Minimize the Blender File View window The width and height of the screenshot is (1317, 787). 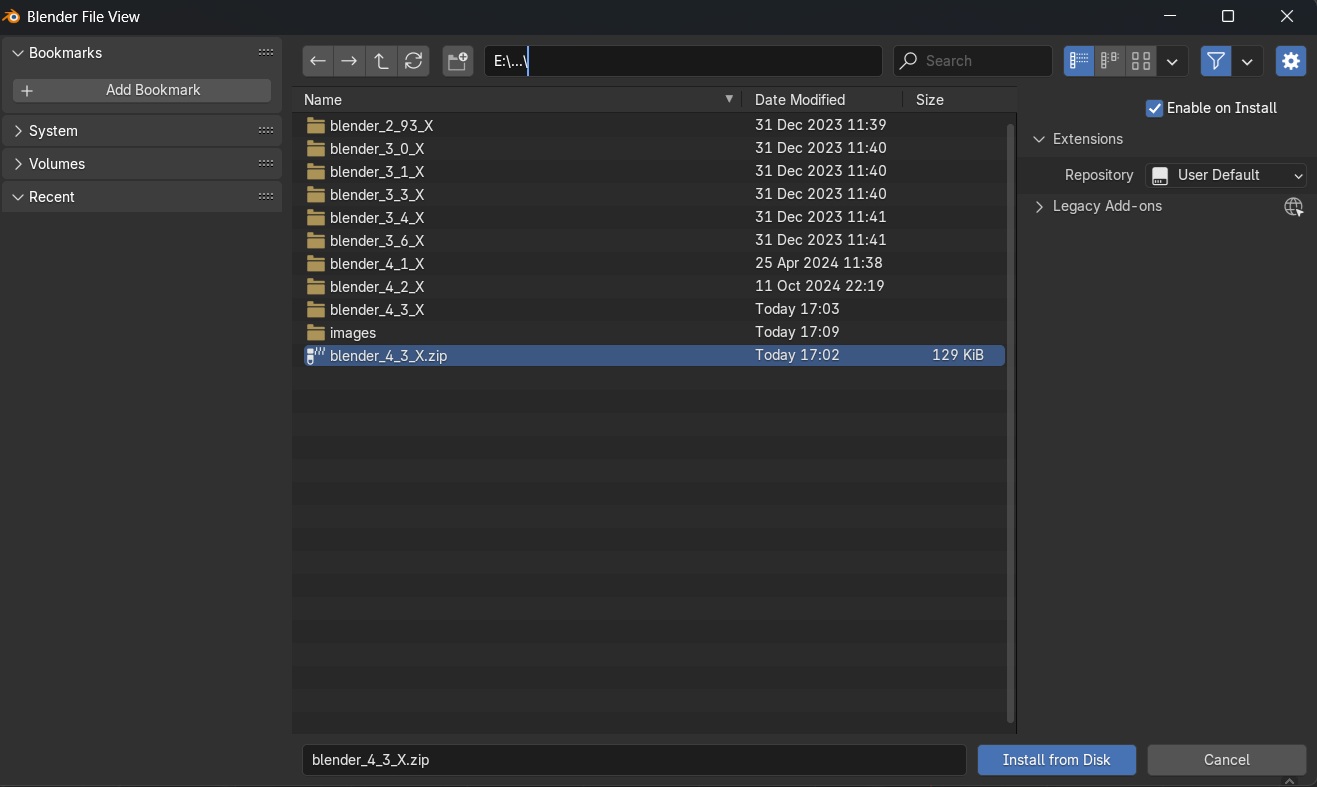[x=1168, y=16]
